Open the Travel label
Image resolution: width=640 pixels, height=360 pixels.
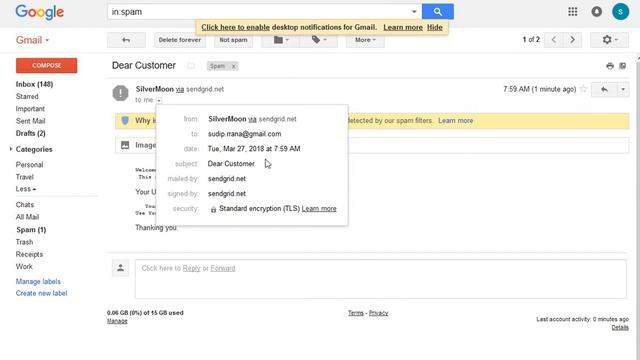[24, 177]
